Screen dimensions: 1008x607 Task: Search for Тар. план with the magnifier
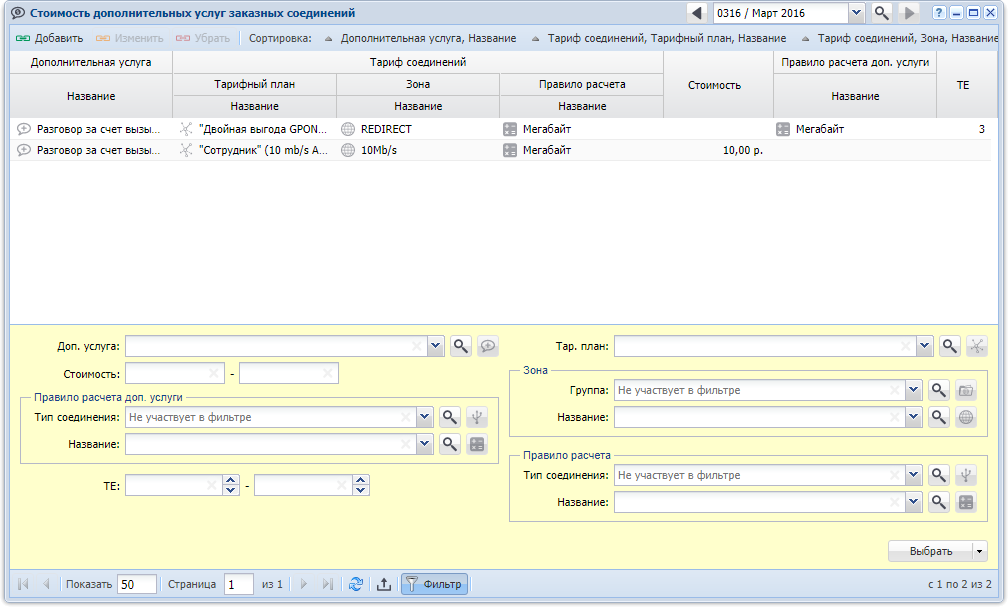[x=950, y=346]
